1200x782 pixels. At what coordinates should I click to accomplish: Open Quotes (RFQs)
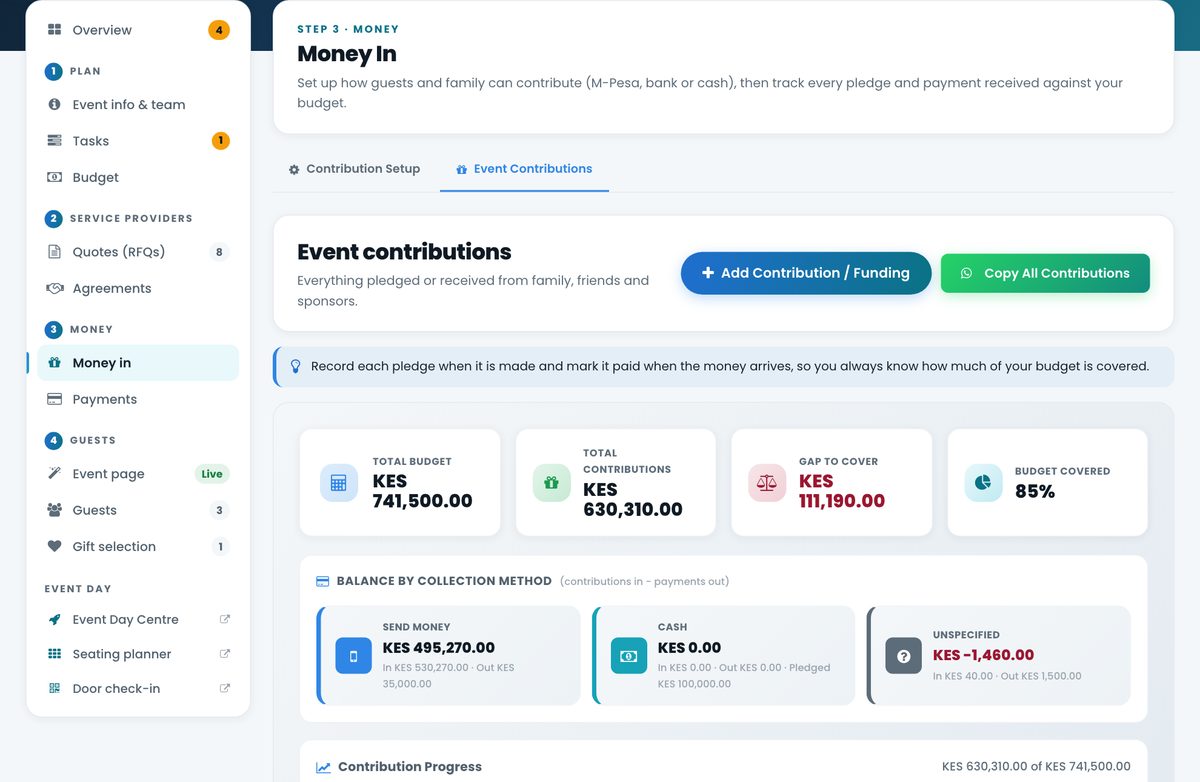pyautogui.click(x=138, y=252)
